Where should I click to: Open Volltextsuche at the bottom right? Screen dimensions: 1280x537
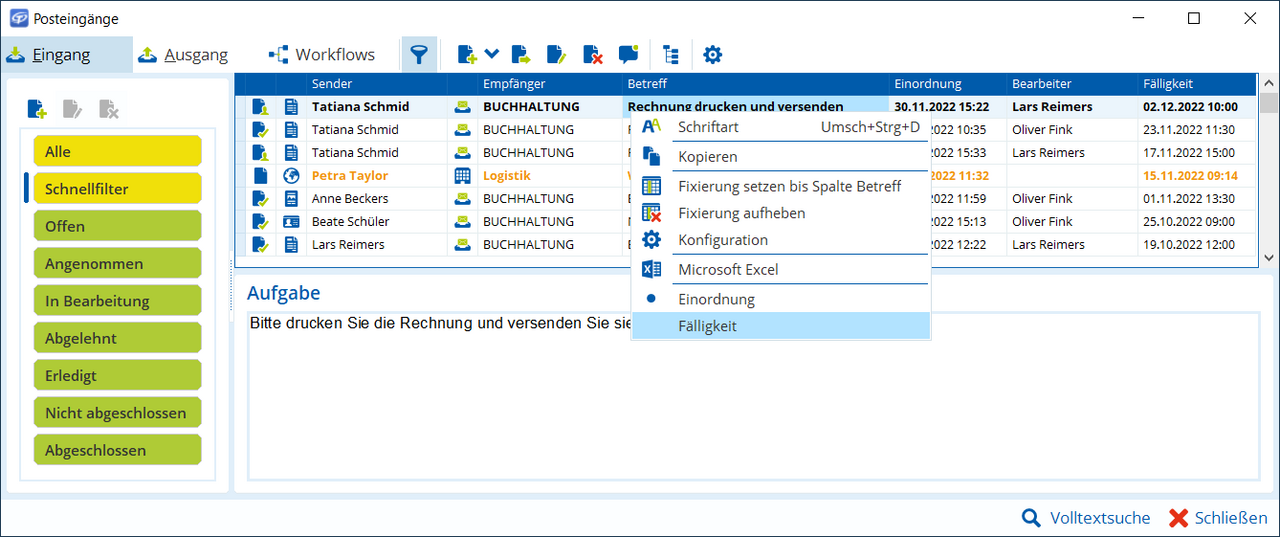(1086, 518)
